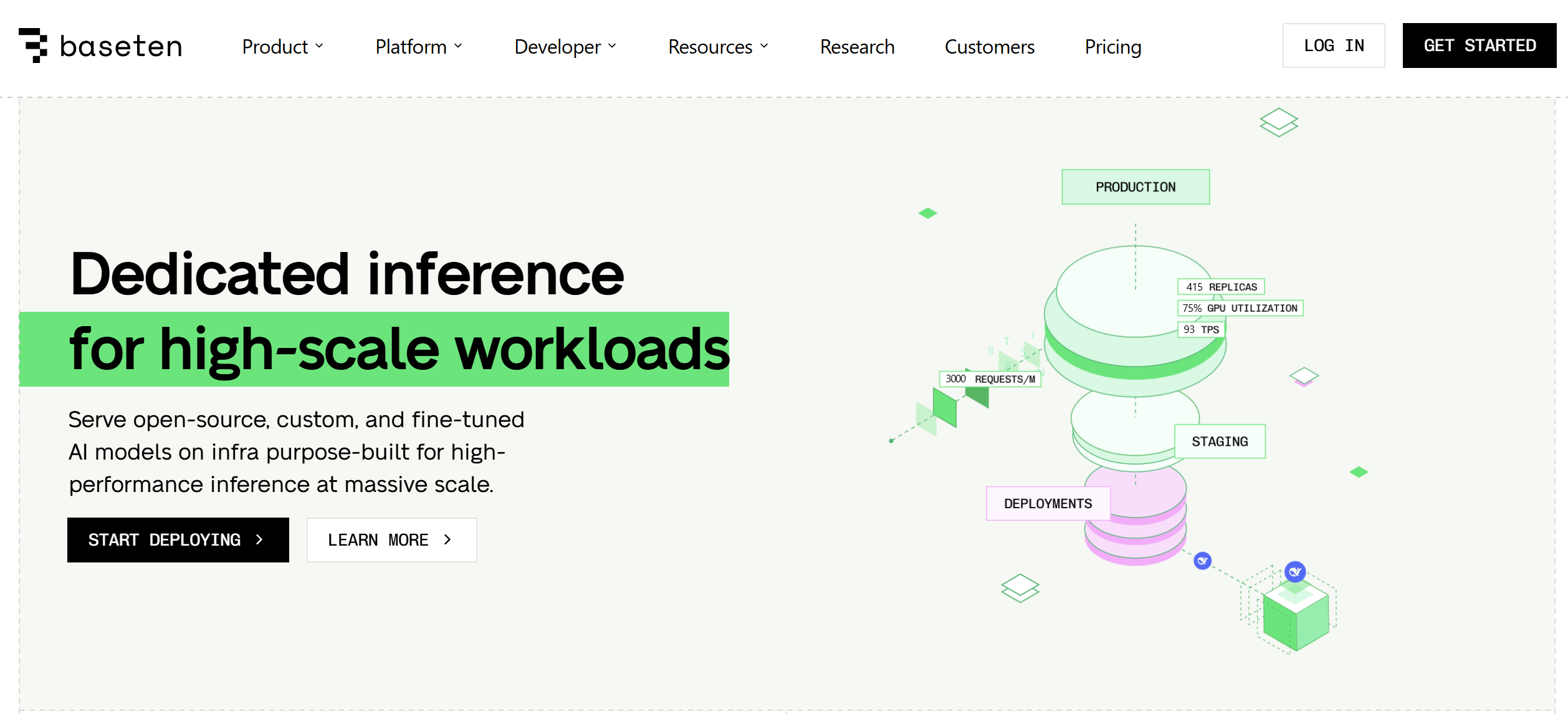Open the Resources dropdown chevron
1568x714 pixels.
pyautogui.click(x=764, y=46)
